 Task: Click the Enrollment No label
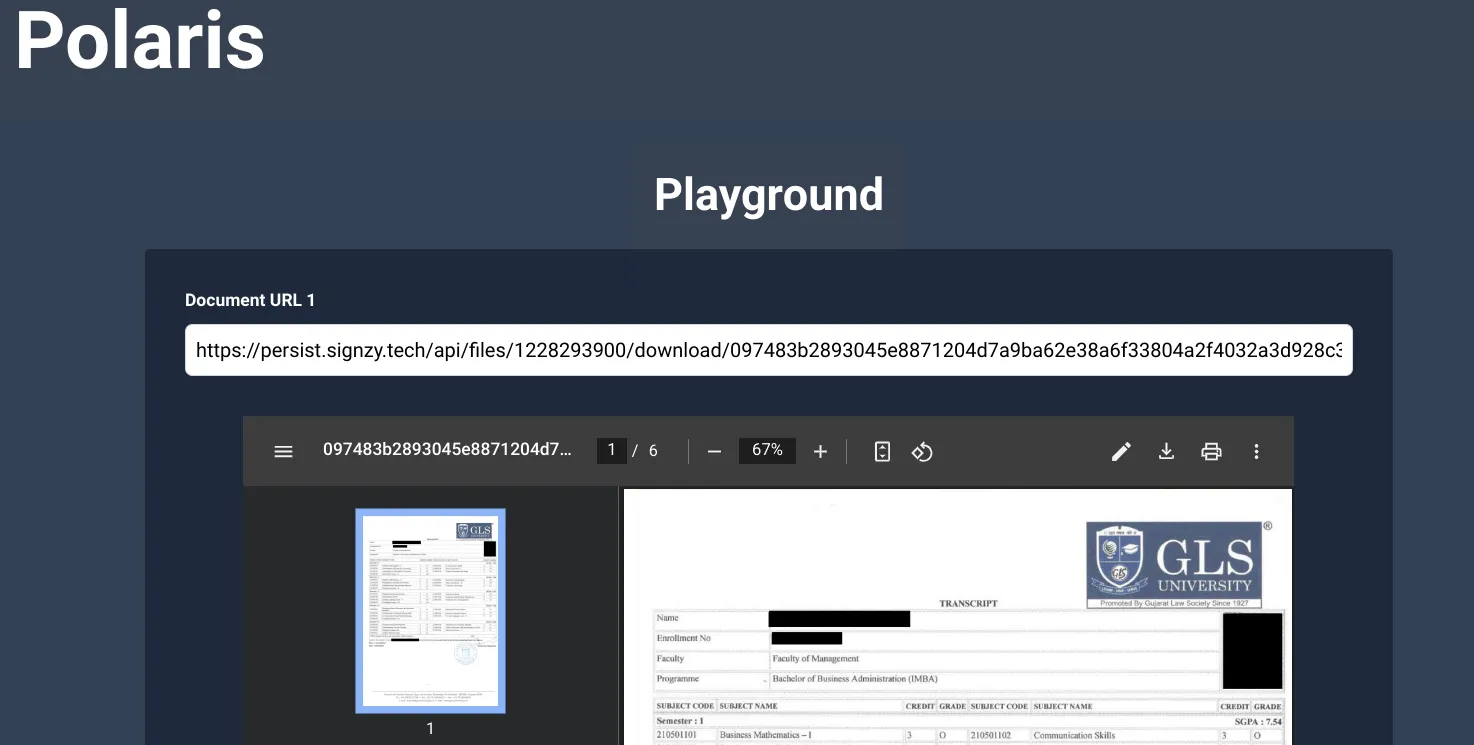[684, 638]
